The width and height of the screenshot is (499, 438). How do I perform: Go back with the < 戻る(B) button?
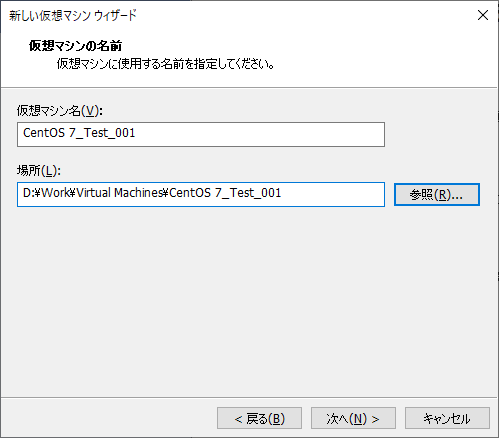pos(259,418)
